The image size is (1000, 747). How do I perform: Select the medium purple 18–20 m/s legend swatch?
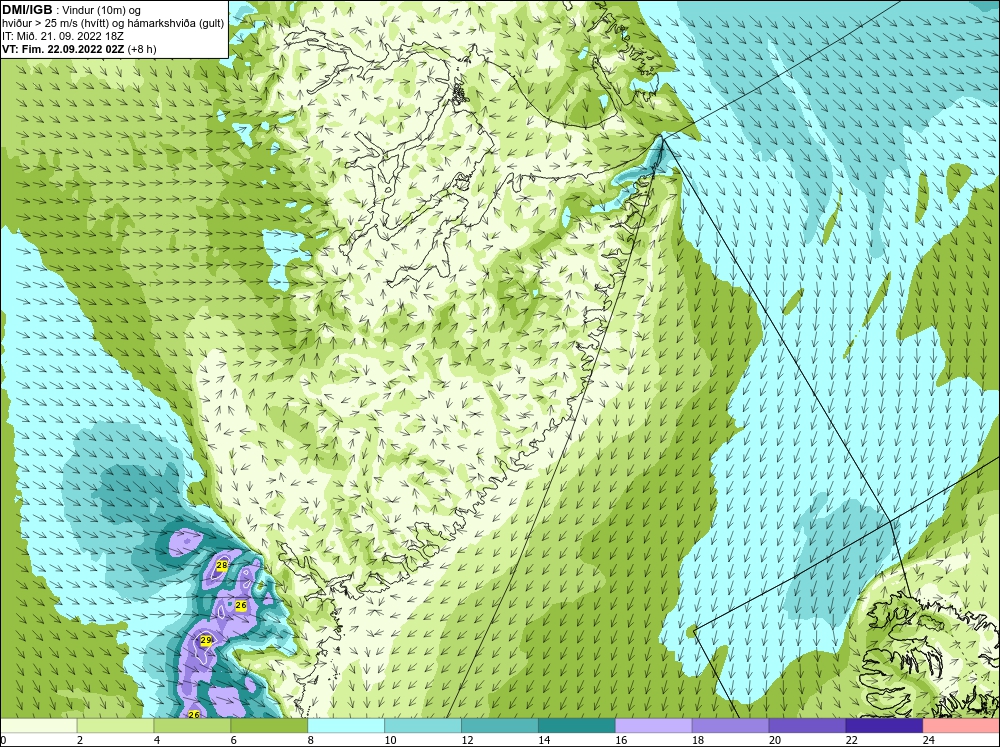(x=730, y=725)
